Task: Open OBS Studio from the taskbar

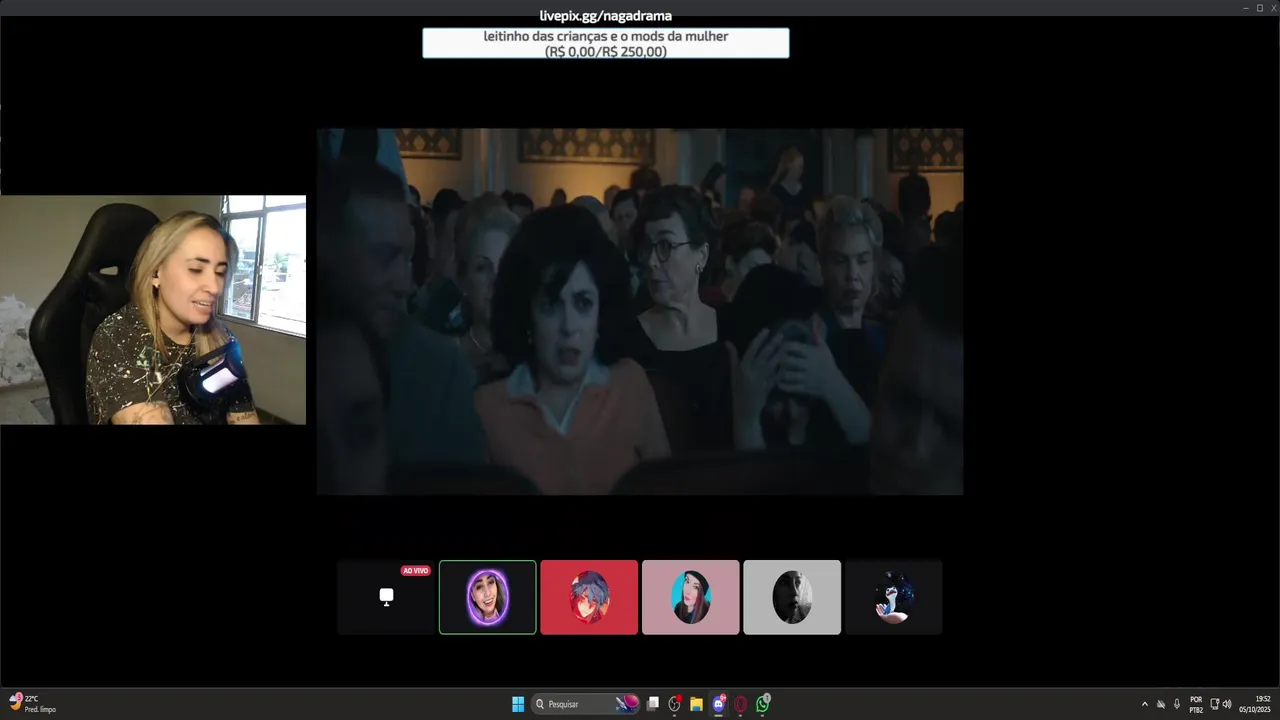Action: (675, 704)
